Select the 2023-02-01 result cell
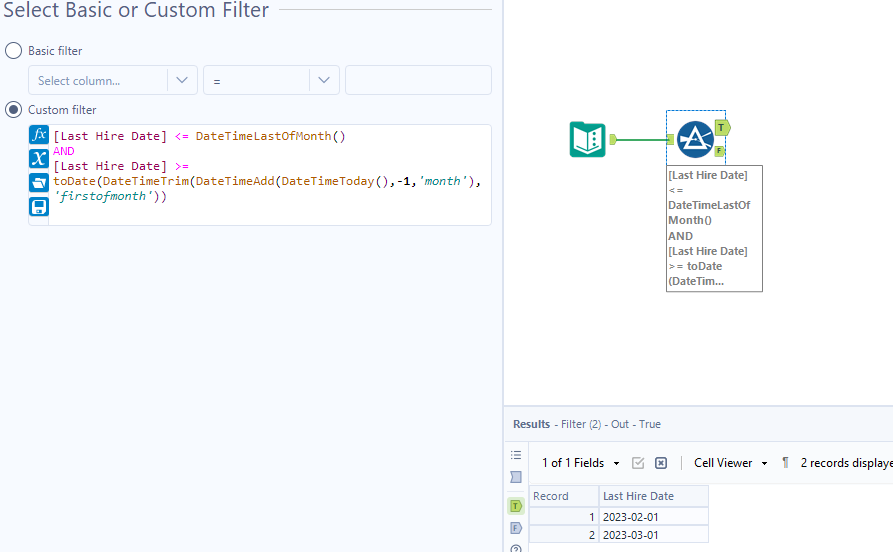Image resolution: width=893 pixels, height=552 pixels. (x=653, y=517)
